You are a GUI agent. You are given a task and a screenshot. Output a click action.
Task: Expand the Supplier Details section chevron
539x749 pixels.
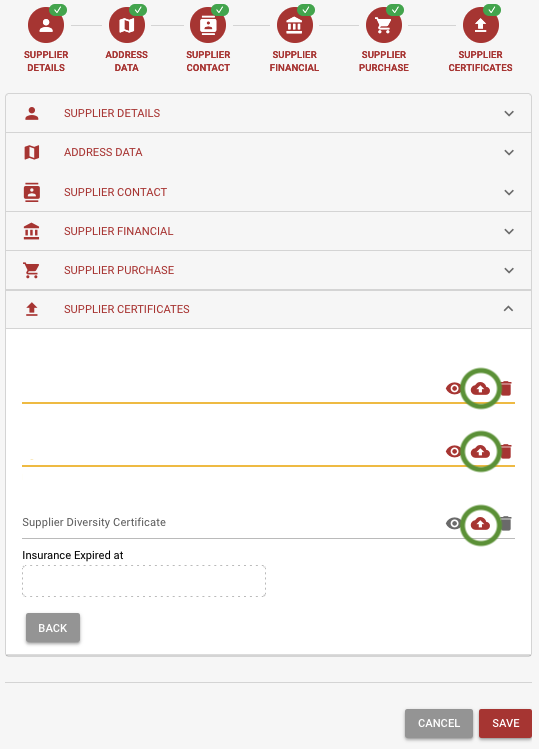click(x=509, y=114)
